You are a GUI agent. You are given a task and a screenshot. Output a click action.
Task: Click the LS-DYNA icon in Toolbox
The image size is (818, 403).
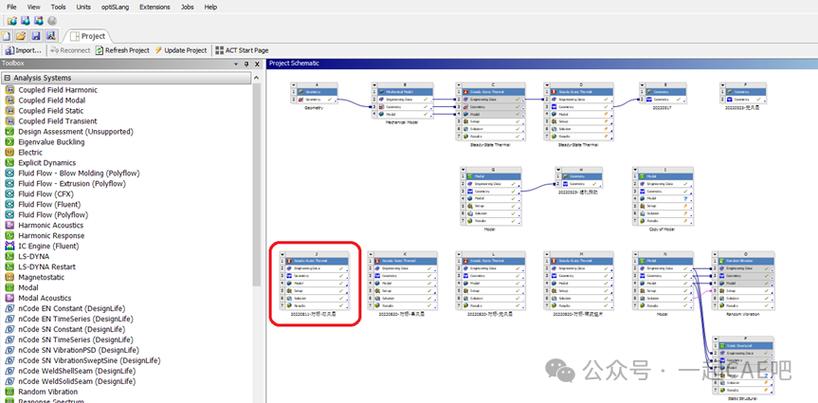9,256
